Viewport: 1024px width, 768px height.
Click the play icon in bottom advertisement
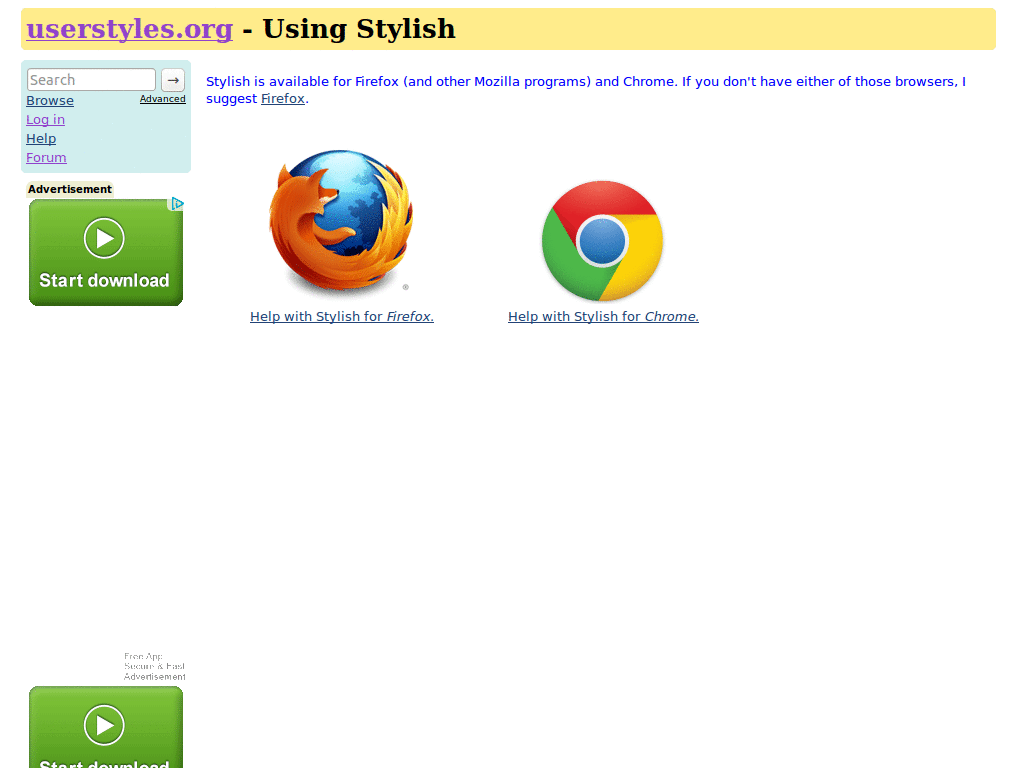click(104, 725)
